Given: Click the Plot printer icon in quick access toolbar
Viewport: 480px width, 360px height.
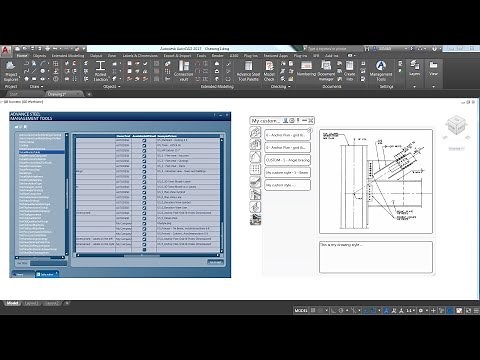Looking at the screenshot, I should pyautogui.click(x=47, y=49).
